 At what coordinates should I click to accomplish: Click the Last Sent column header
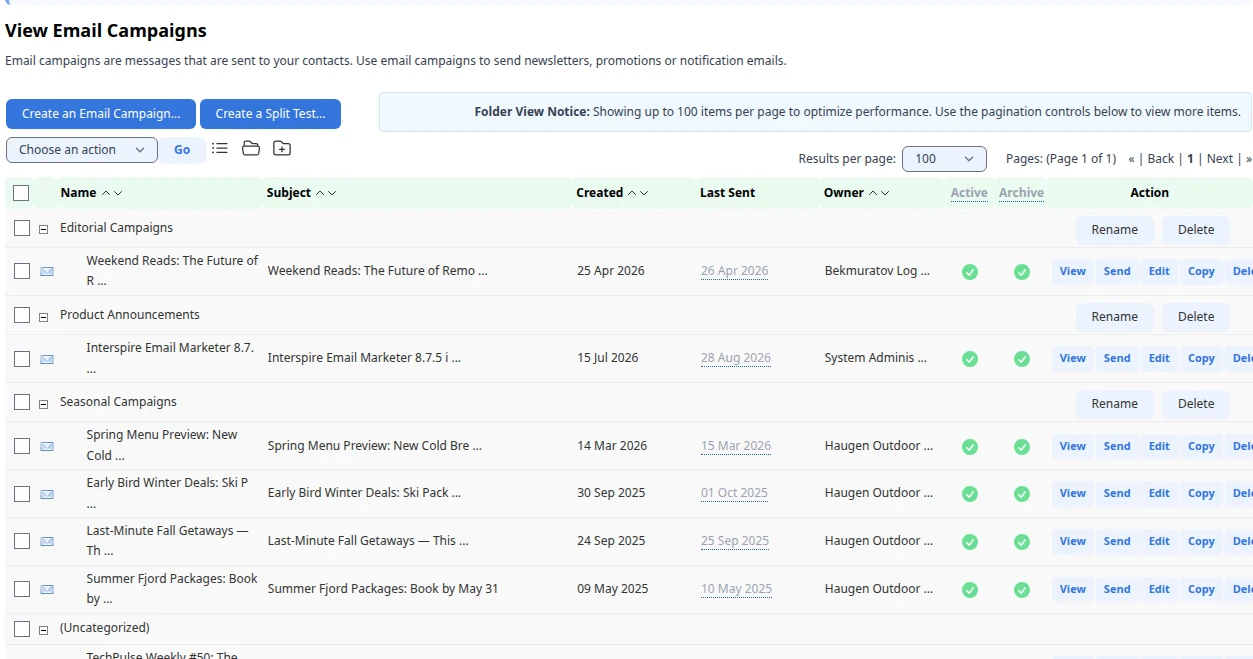[x=727, y=193]
